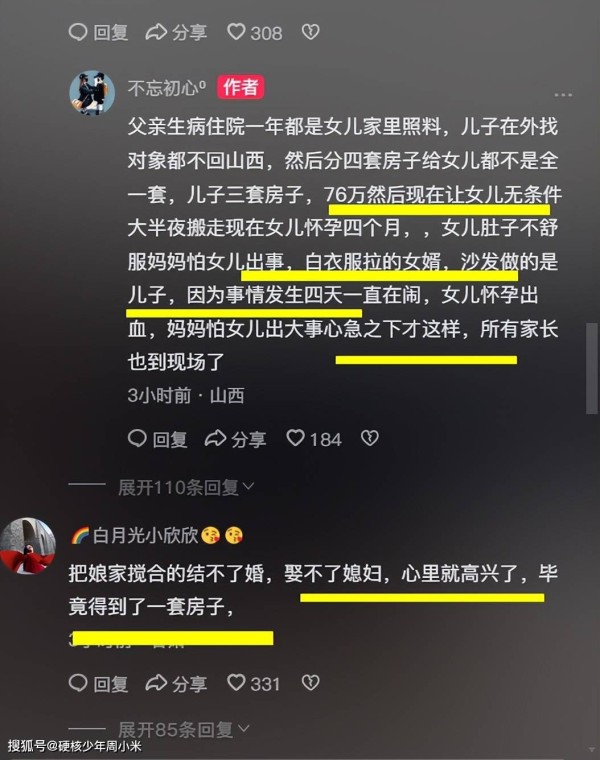600x760 pixels.
Task: Open 不忘初心 author's avatar
Action: pyautogui.click(x=92, y=93)
